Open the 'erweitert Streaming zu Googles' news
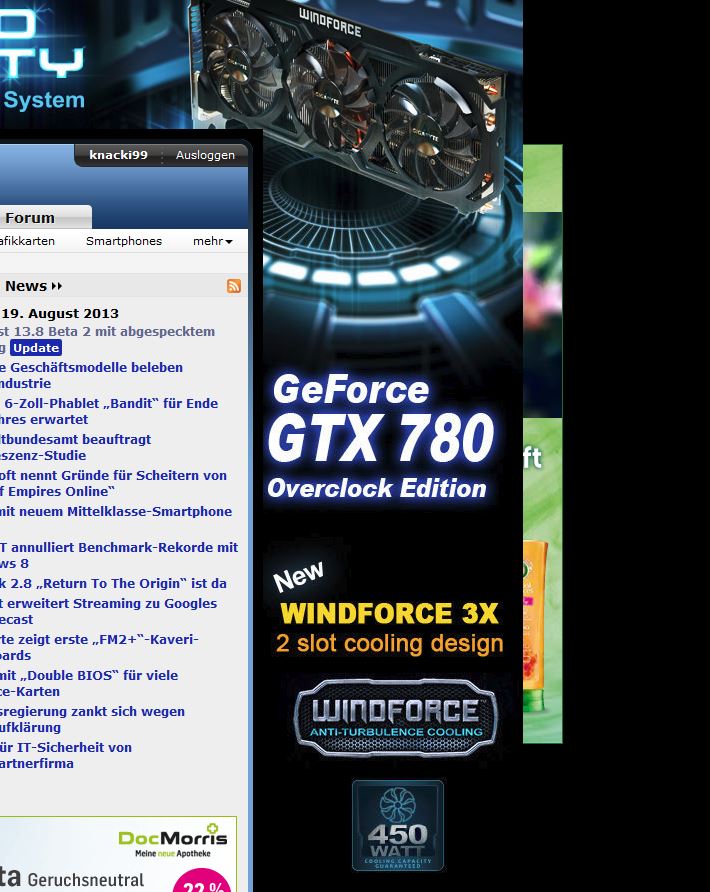710x892 pixels. pyautogui.click(x=108, y=612)
